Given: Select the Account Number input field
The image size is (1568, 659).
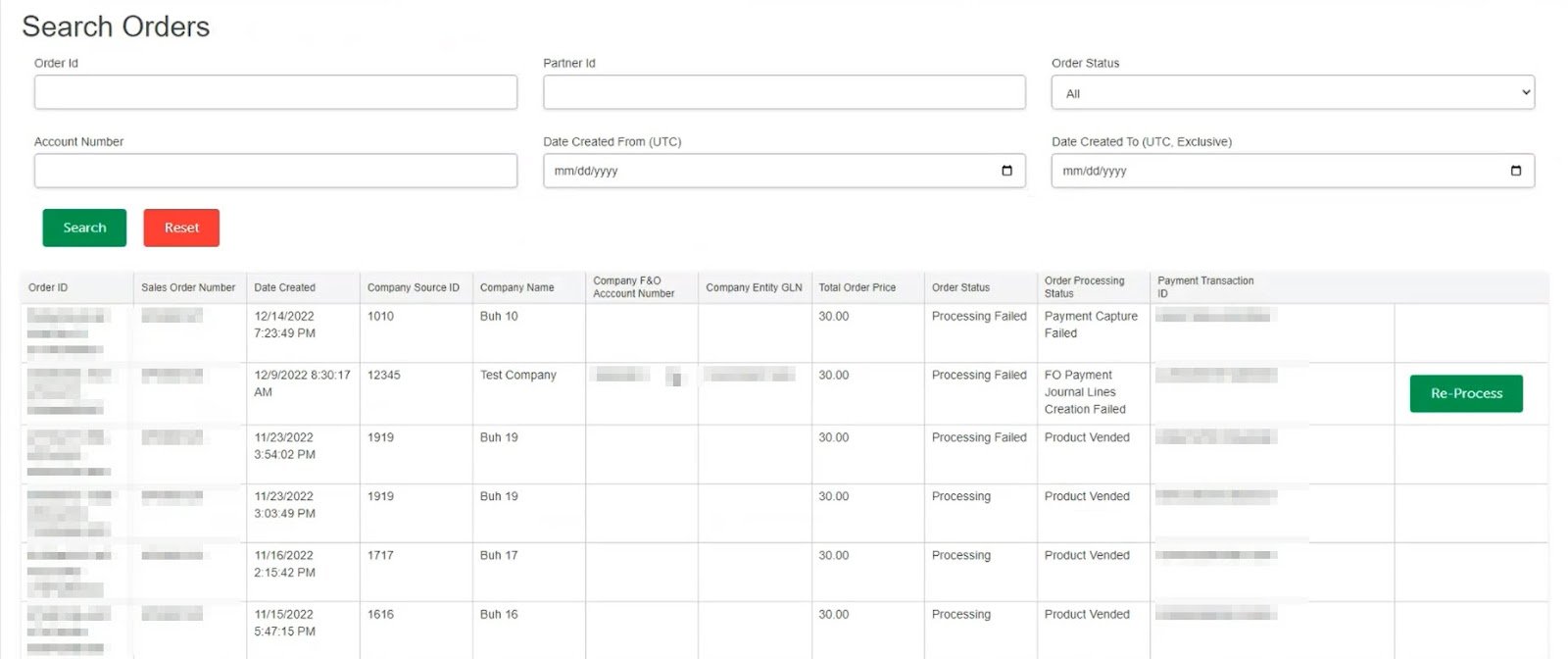Looking at the screenshot, I should coord(275,171).
